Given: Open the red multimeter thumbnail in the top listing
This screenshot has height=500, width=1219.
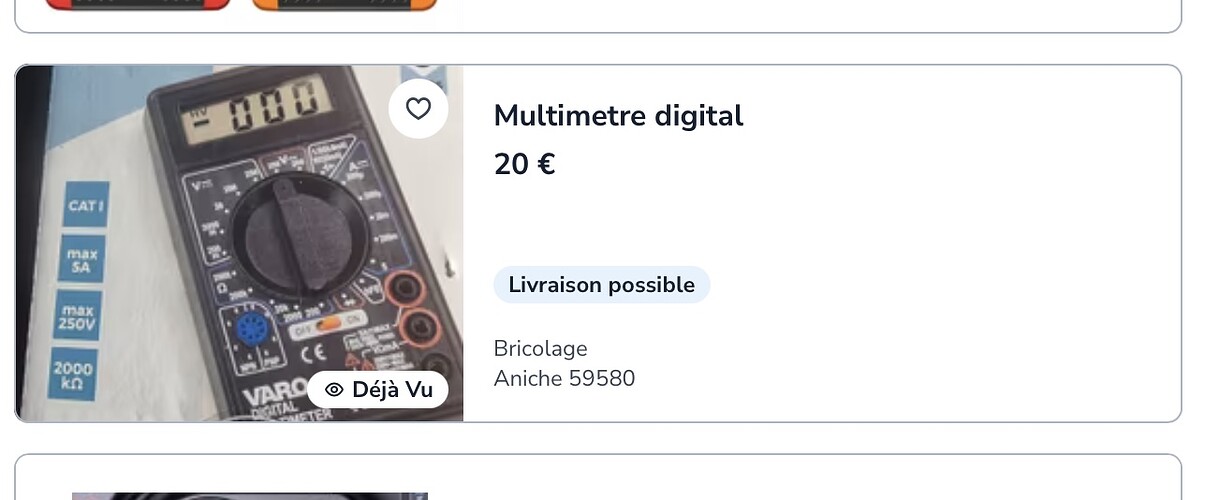Looking at the screenshot, I should point(138,4).
